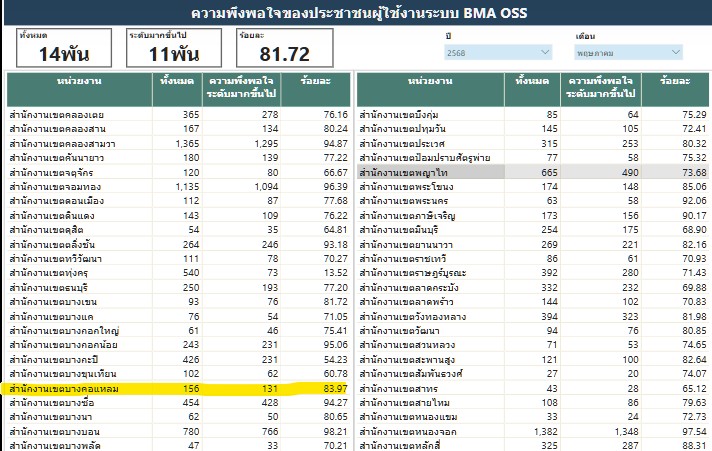The width and height of the screenshot is (712, 451).
Task: Click the value 1,365 for สำนักงานเขตคลองสามวา
Action: (187, 144)
